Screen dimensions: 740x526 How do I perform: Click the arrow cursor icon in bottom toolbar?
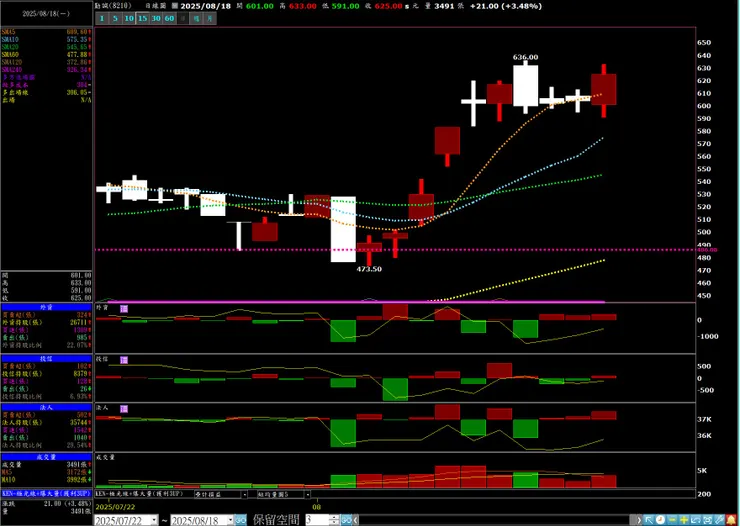pos(649,520)
